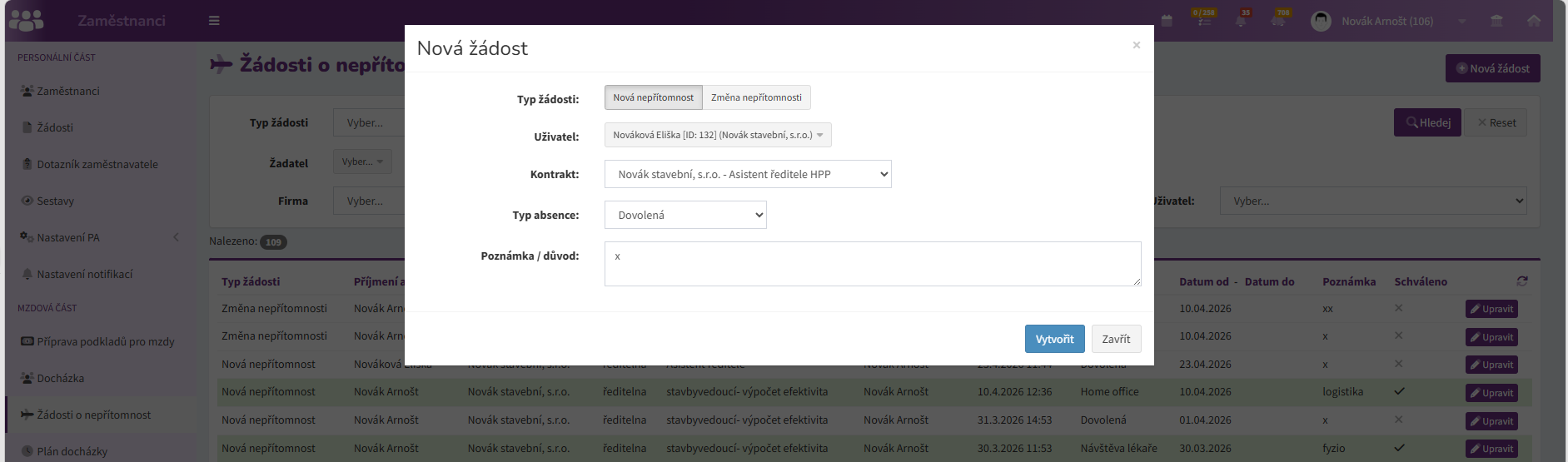The width and height of the screenshot is (1568, 462).
Task: Click the user avatar next to Novák Arnošt
Action: [1321, 21]
